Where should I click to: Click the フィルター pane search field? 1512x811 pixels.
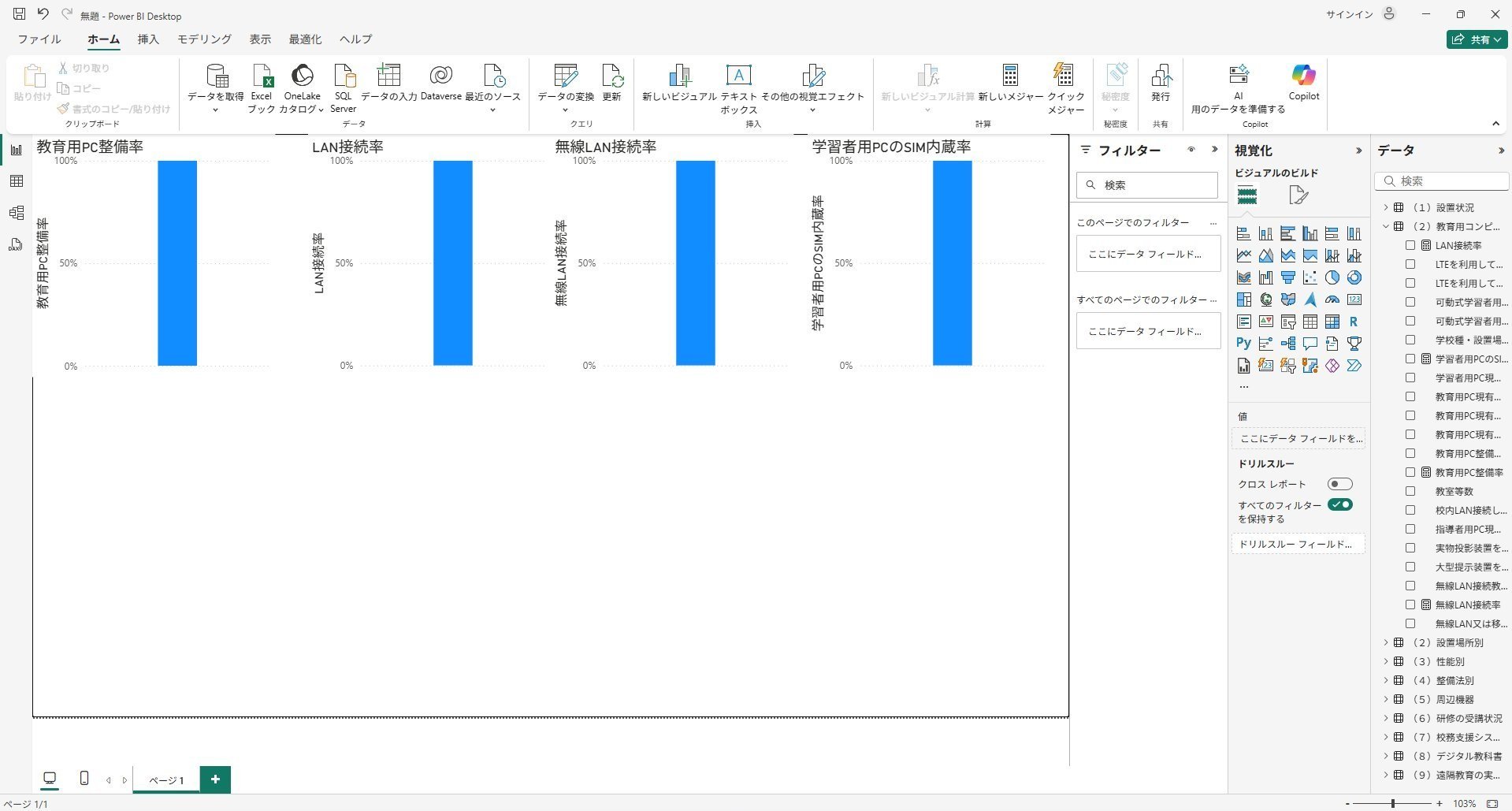(1147, 185)
